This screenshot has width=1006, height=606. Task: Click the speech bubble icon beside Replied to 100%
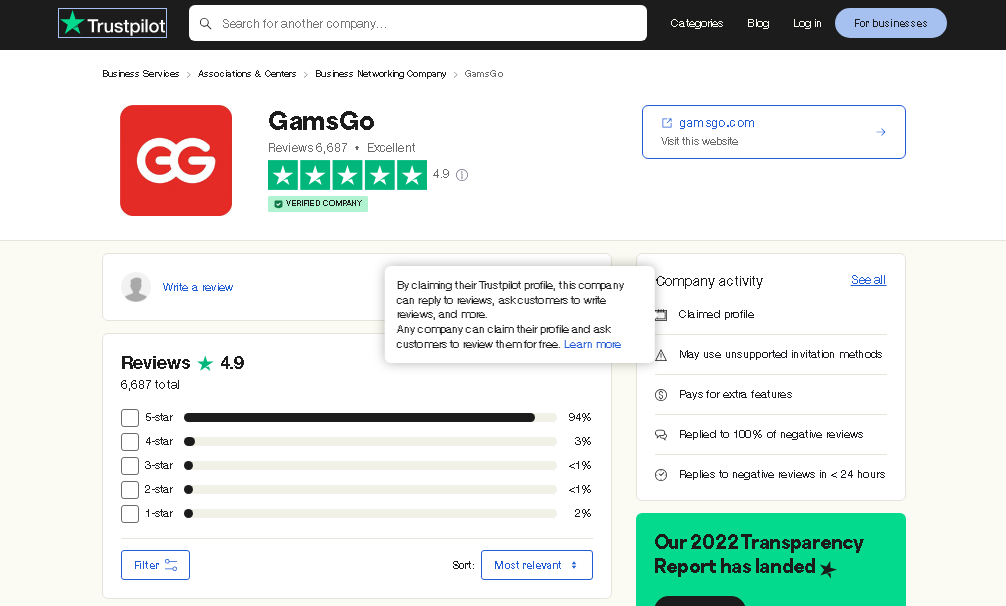pyautogui.click(x=661, y=435)
